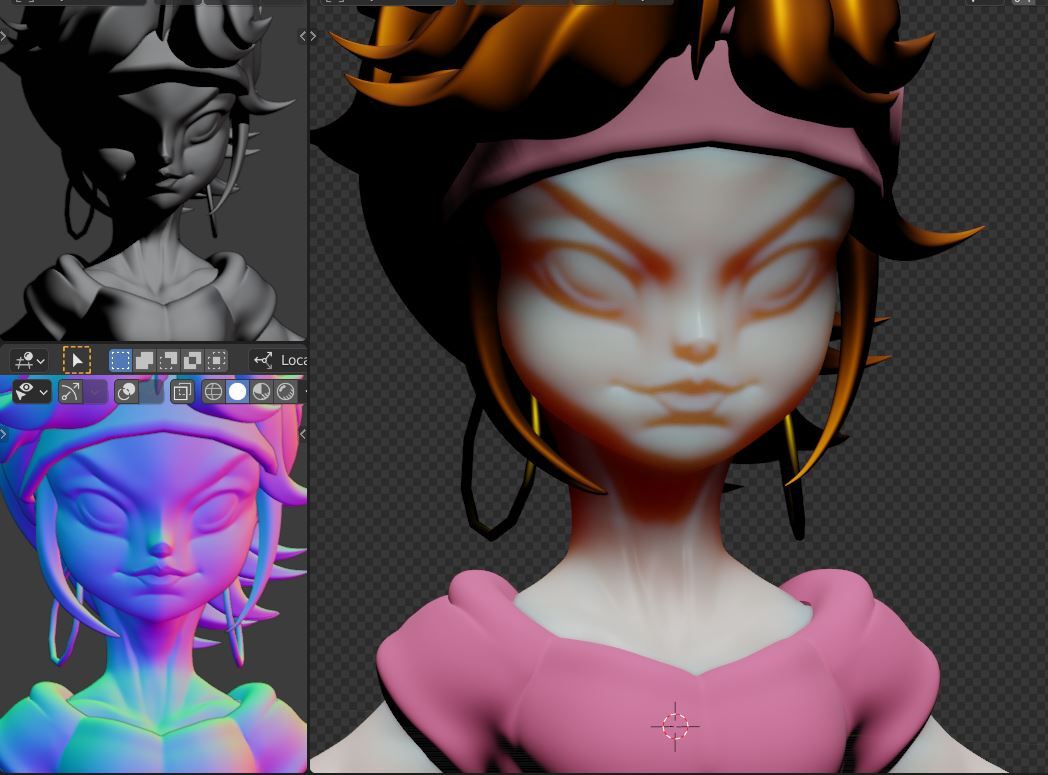Select Solid viewport shading mode
Viewport: 1048px width, 775px height.
[x=237, y=392]
